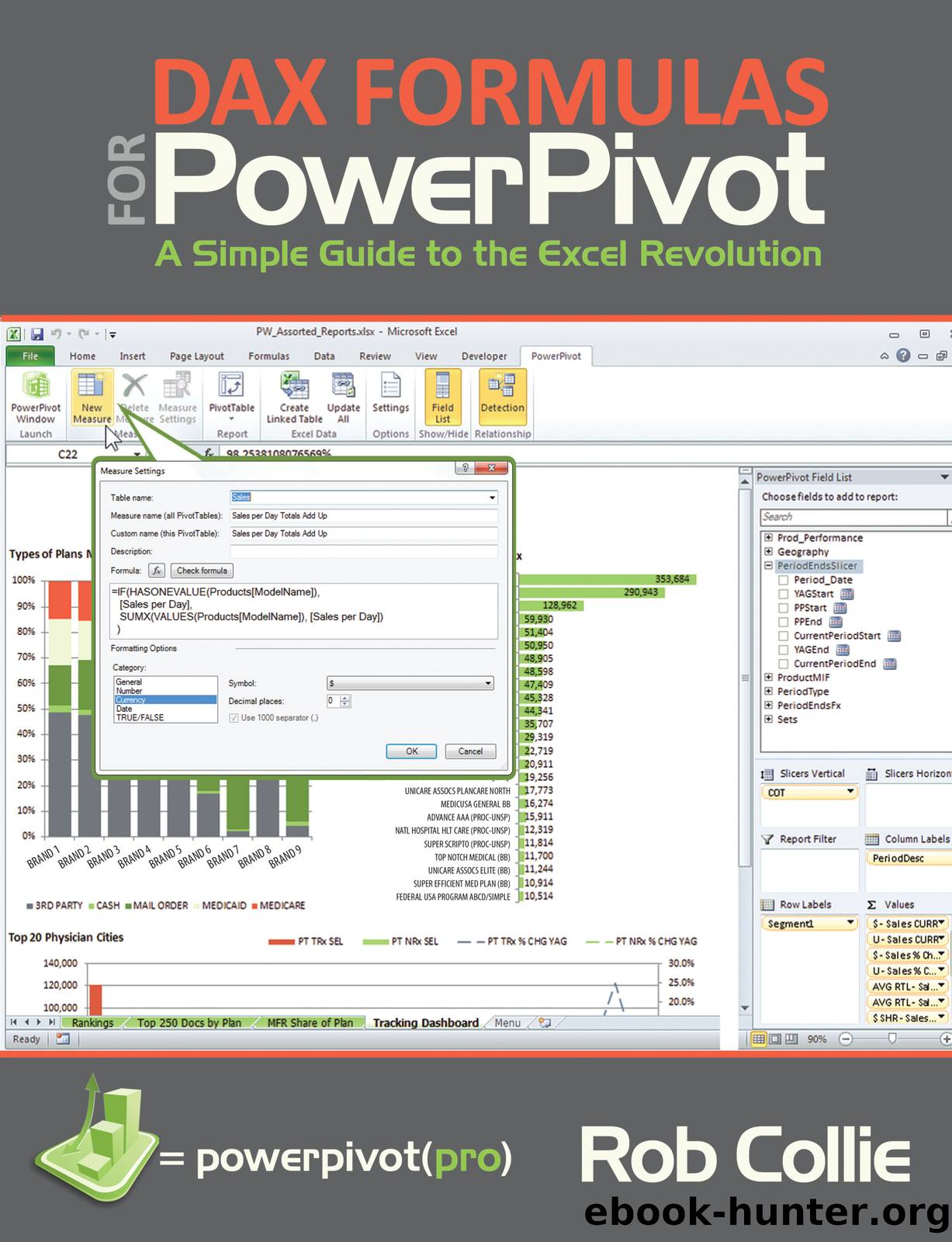Check the YAGEnd field checkbox
The height and width of the screenshot is (1242, 952).
pyautogui.click(x=784, y=650)
